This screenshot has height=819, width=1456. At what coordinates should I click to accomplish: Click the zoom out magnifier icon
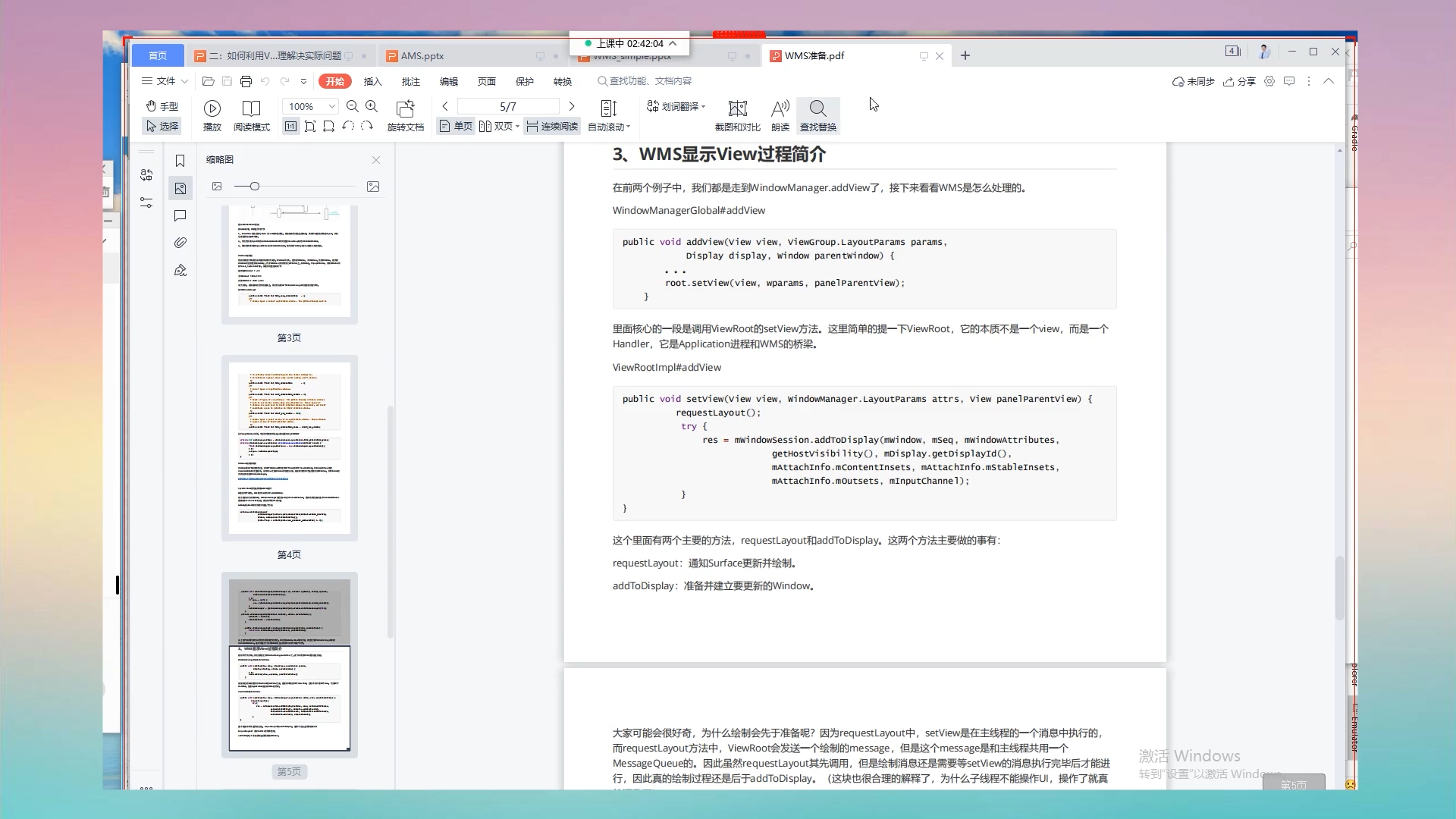(353, 107)
